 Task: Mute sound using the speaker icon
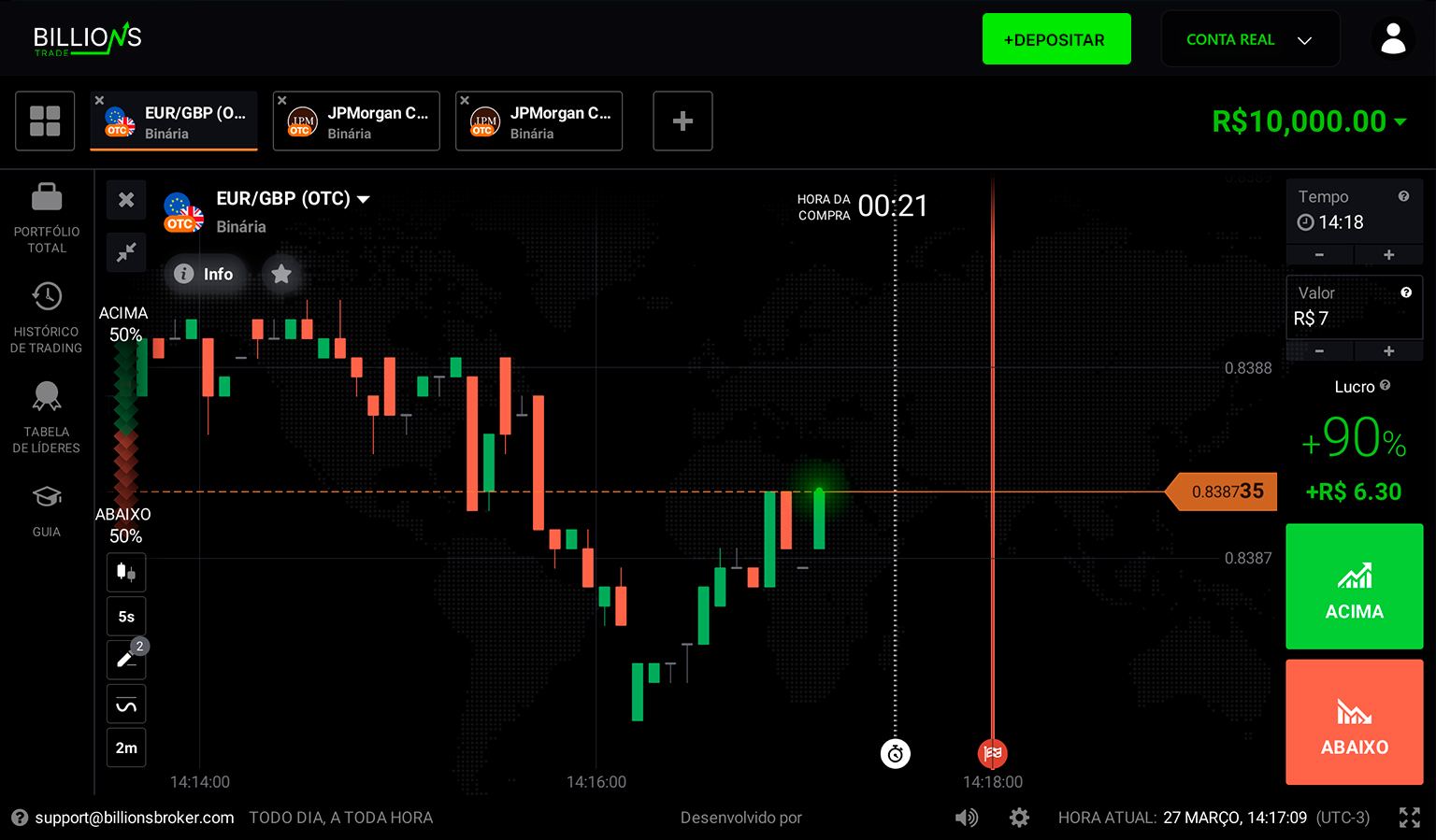tap(966, 818)
